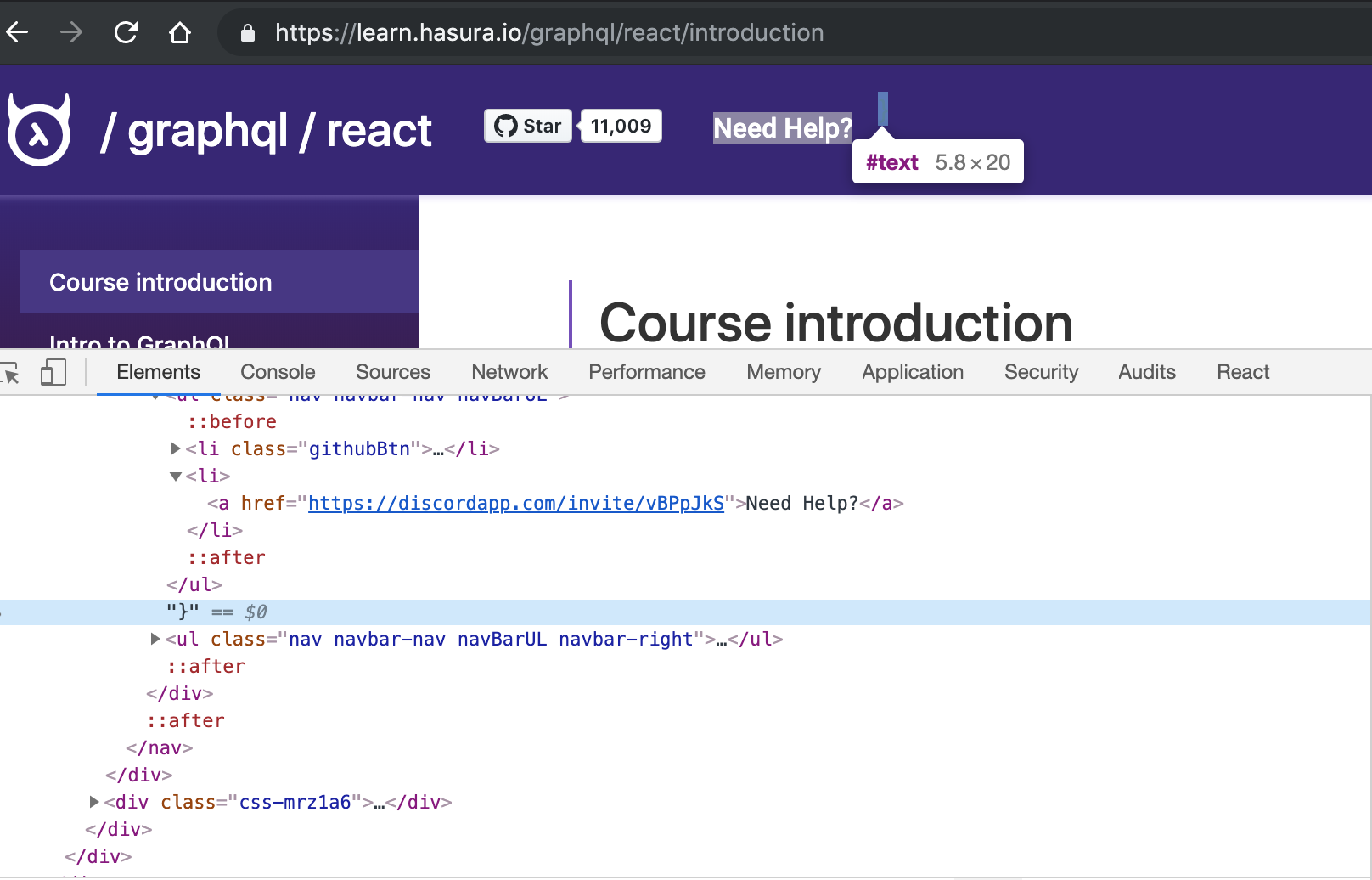Go to the browser home icon
Viewport: 1372px width, 880px height.
click(x=180, y=33)
